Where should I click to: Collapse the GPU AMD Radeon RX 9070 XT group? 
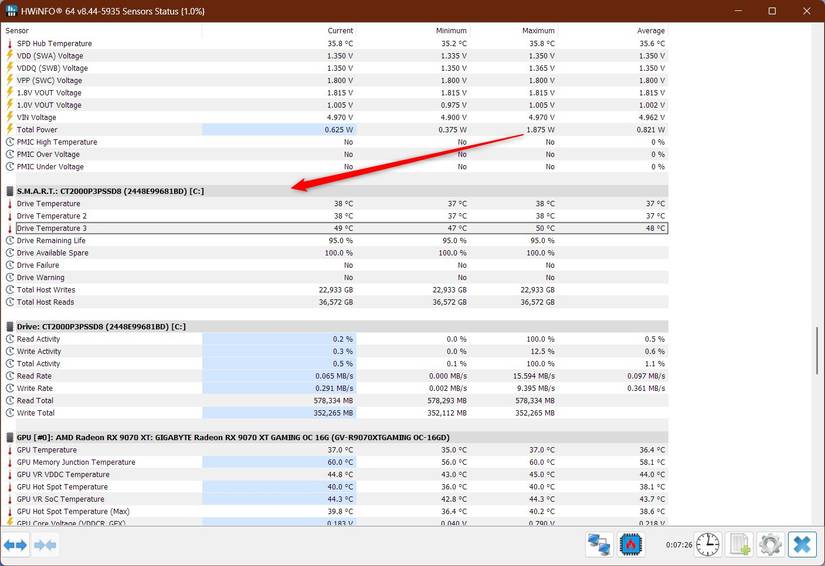10,438
